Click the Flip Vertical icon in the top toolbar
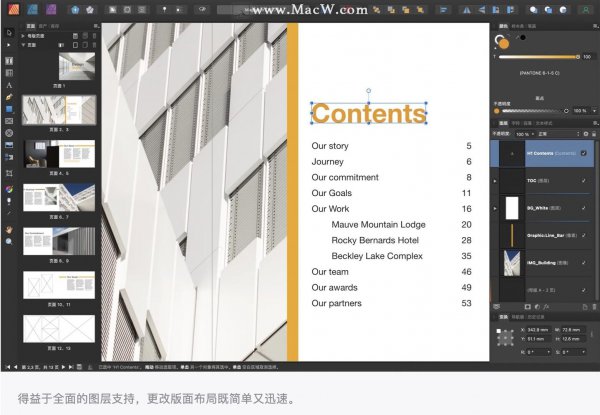 tap(482, 10)
